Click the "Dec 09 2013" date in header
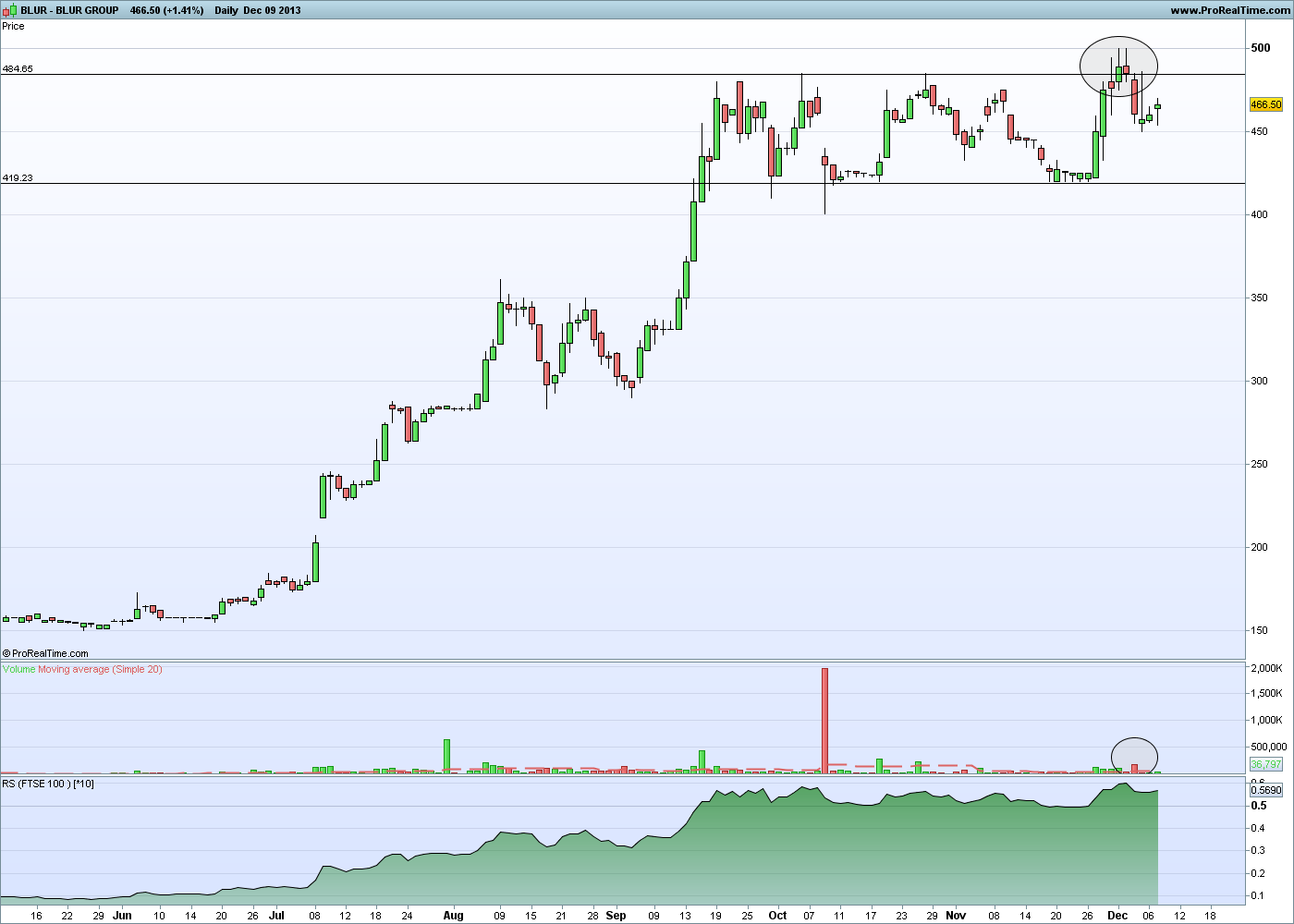1294x924 pixels. pos(272,10)
